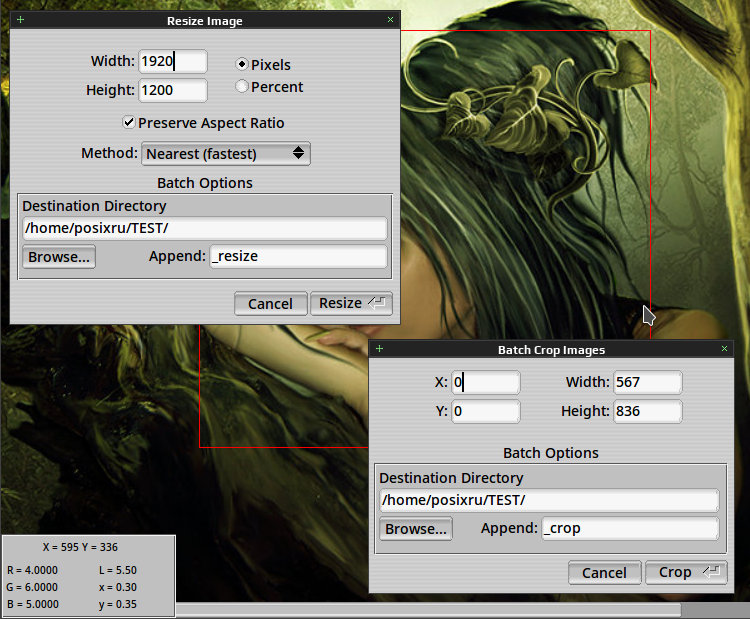Cancel the Batch Crop Images dialog
This screenshot has width=750, height=619.
[x=605, y=573]
